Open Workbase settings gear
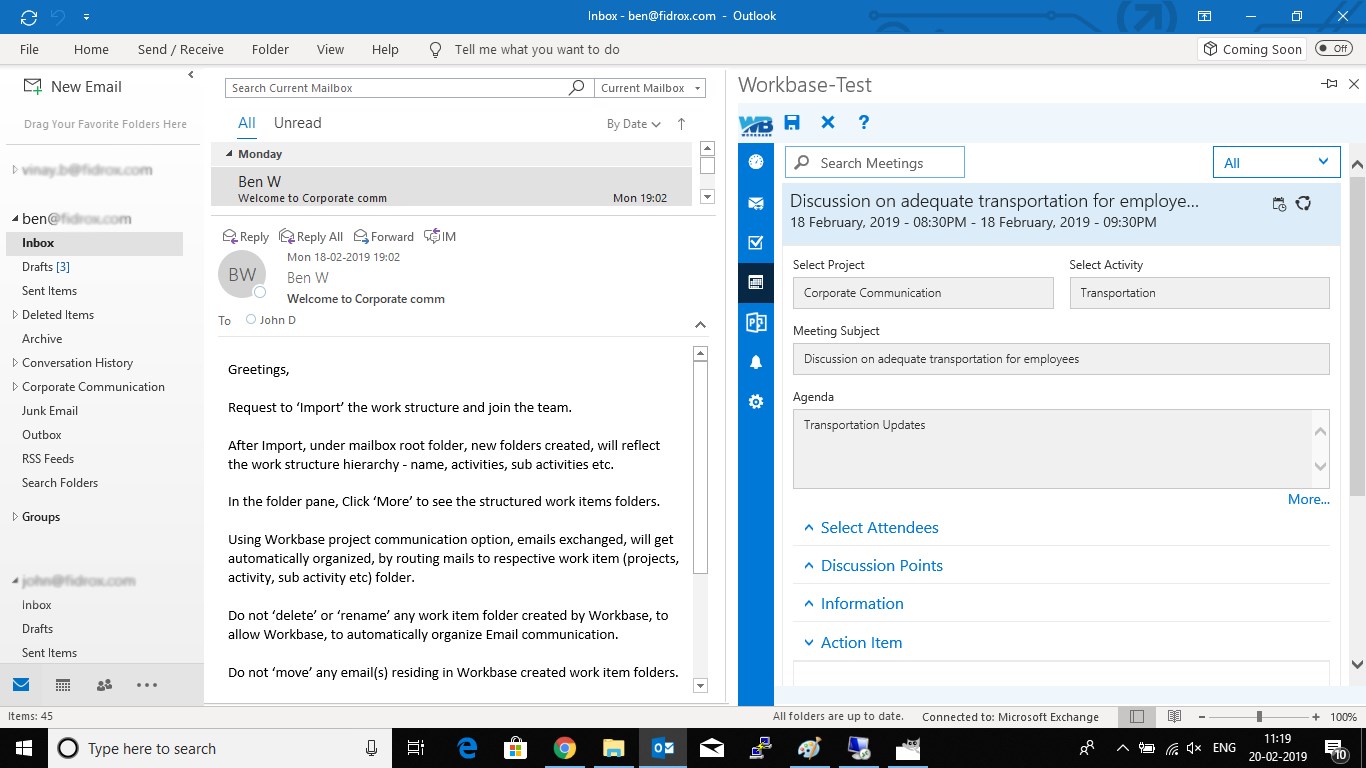This screenshot has height=768, width=1366. [x=756, y=401]
